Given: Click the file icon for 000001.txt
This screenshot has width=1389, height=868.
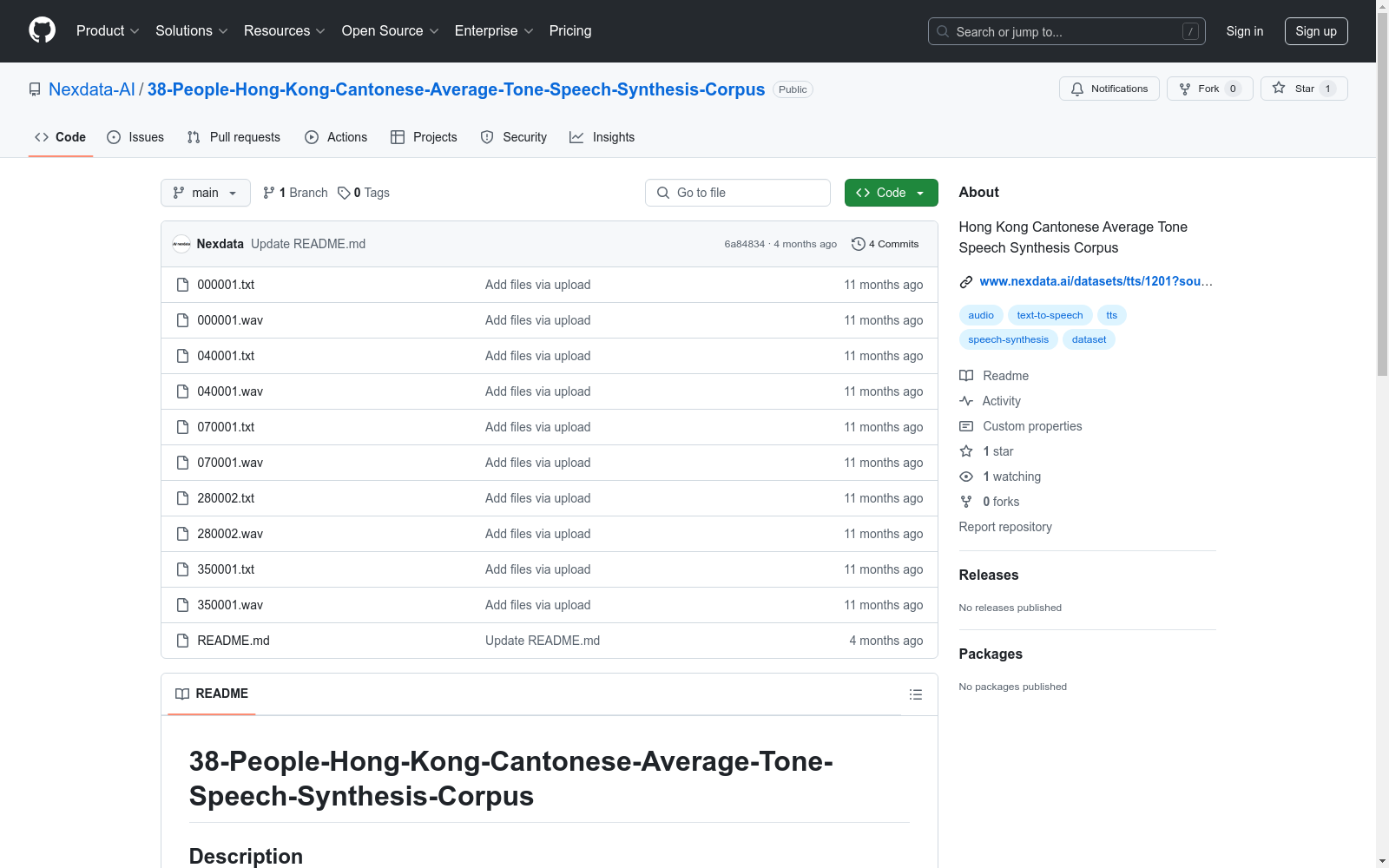Looking at the screenshot, I should coord(182,285).
